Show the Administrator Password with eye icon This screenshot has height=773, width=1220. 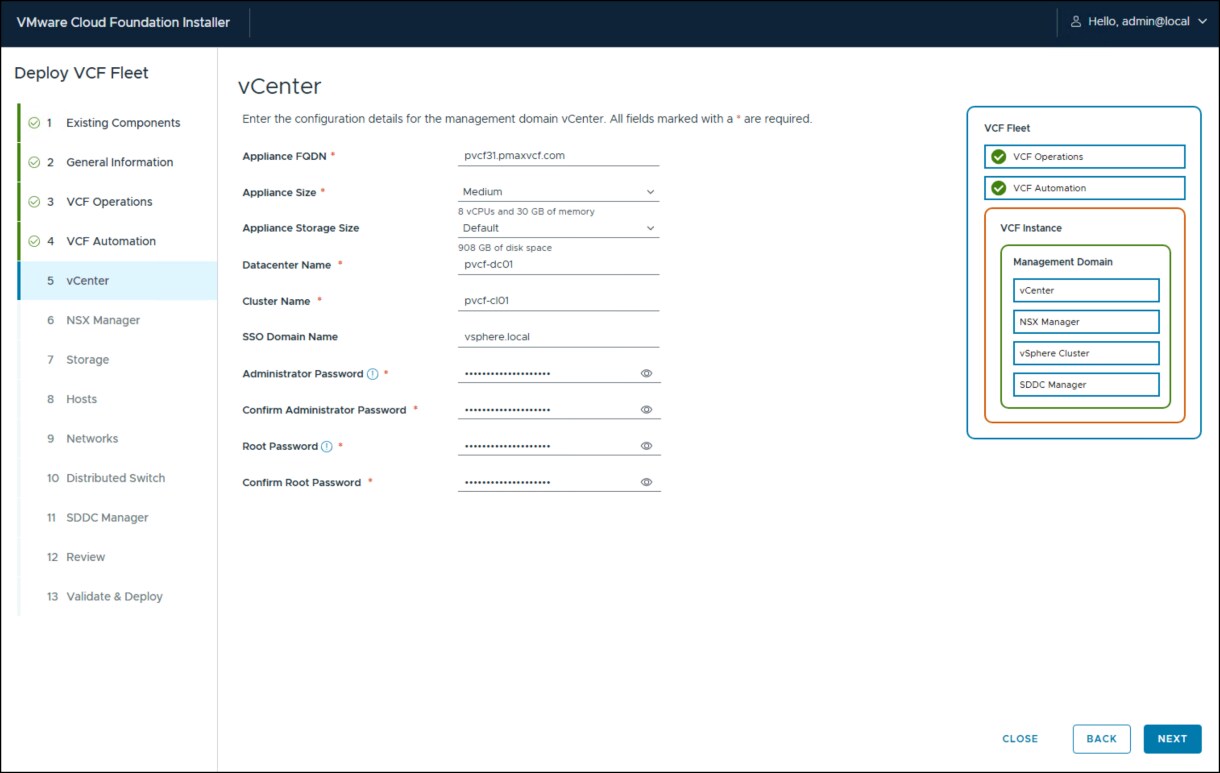(x=647, y=373)
